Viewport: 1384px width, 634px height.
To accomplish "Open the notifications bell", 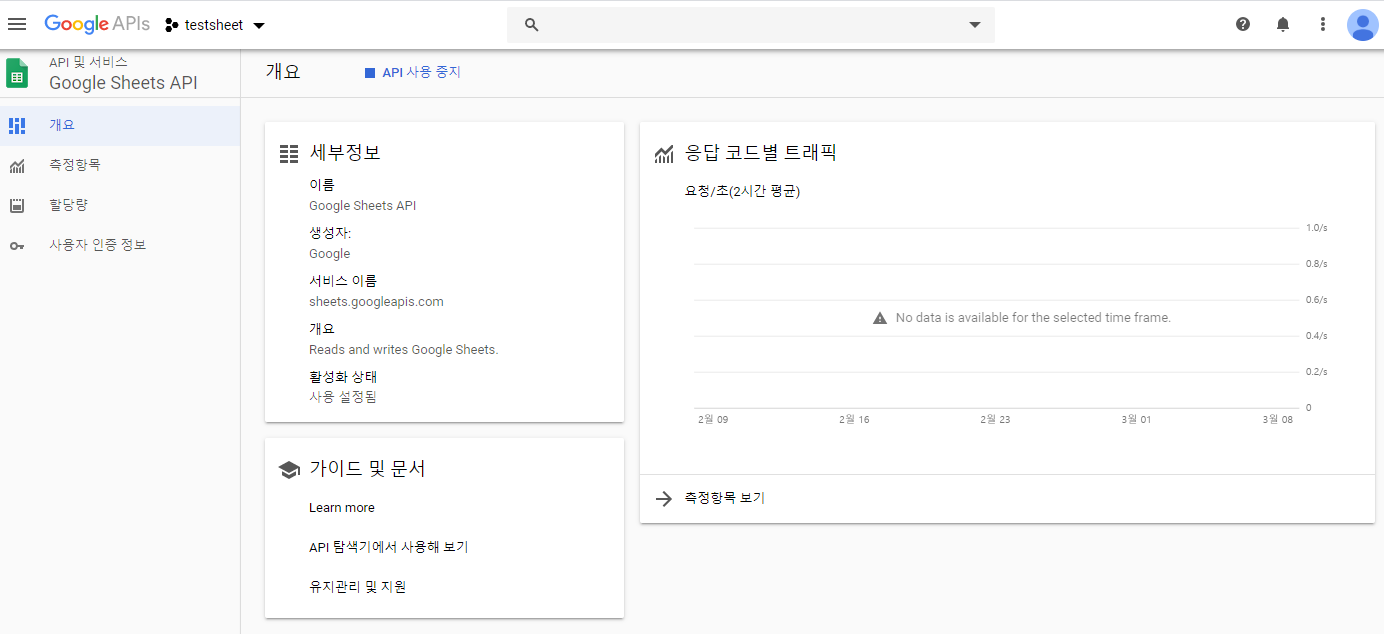I will click(1283, 24).
